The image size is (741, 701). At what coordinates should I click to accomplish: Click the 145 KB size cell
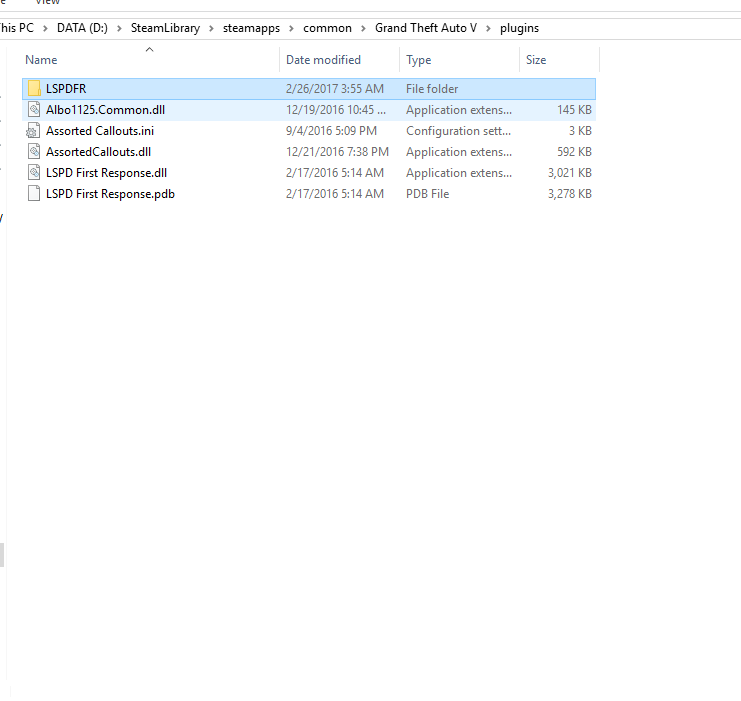tap(574, 110)
